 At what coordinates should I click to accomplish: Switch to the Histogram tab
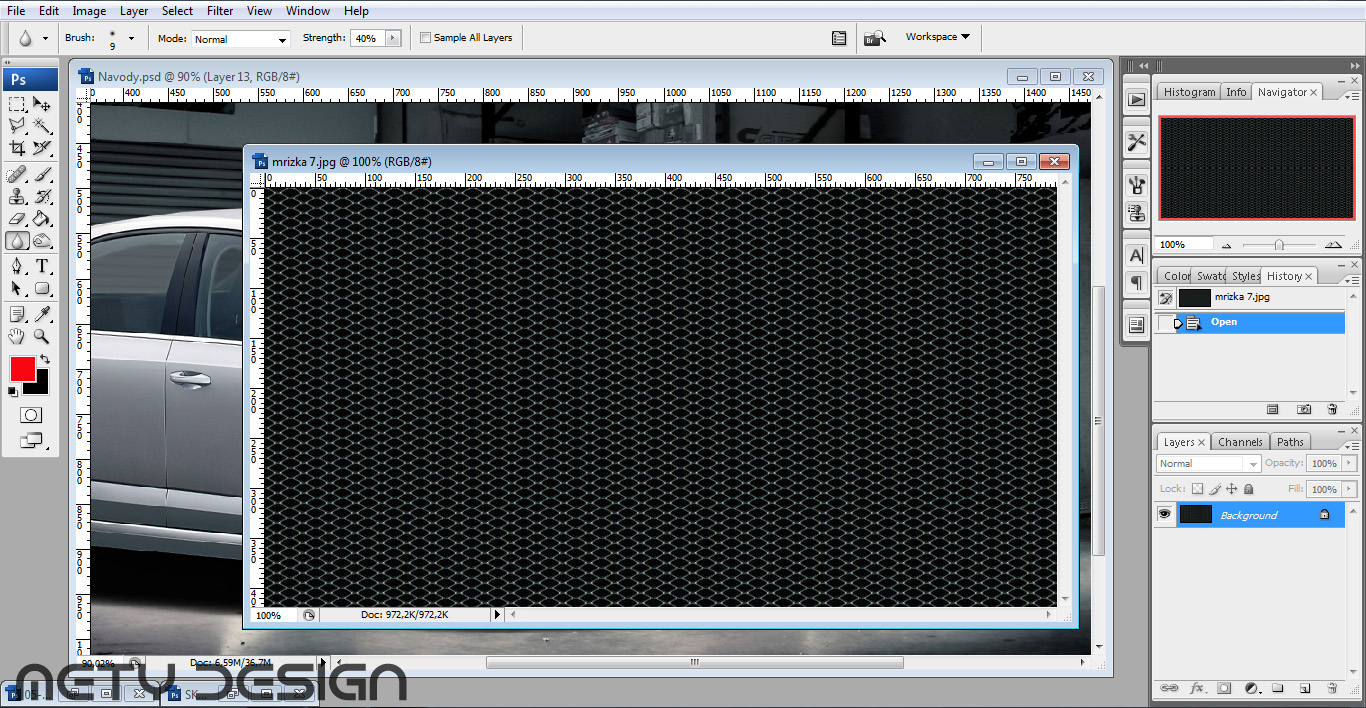coord(1189,92)
